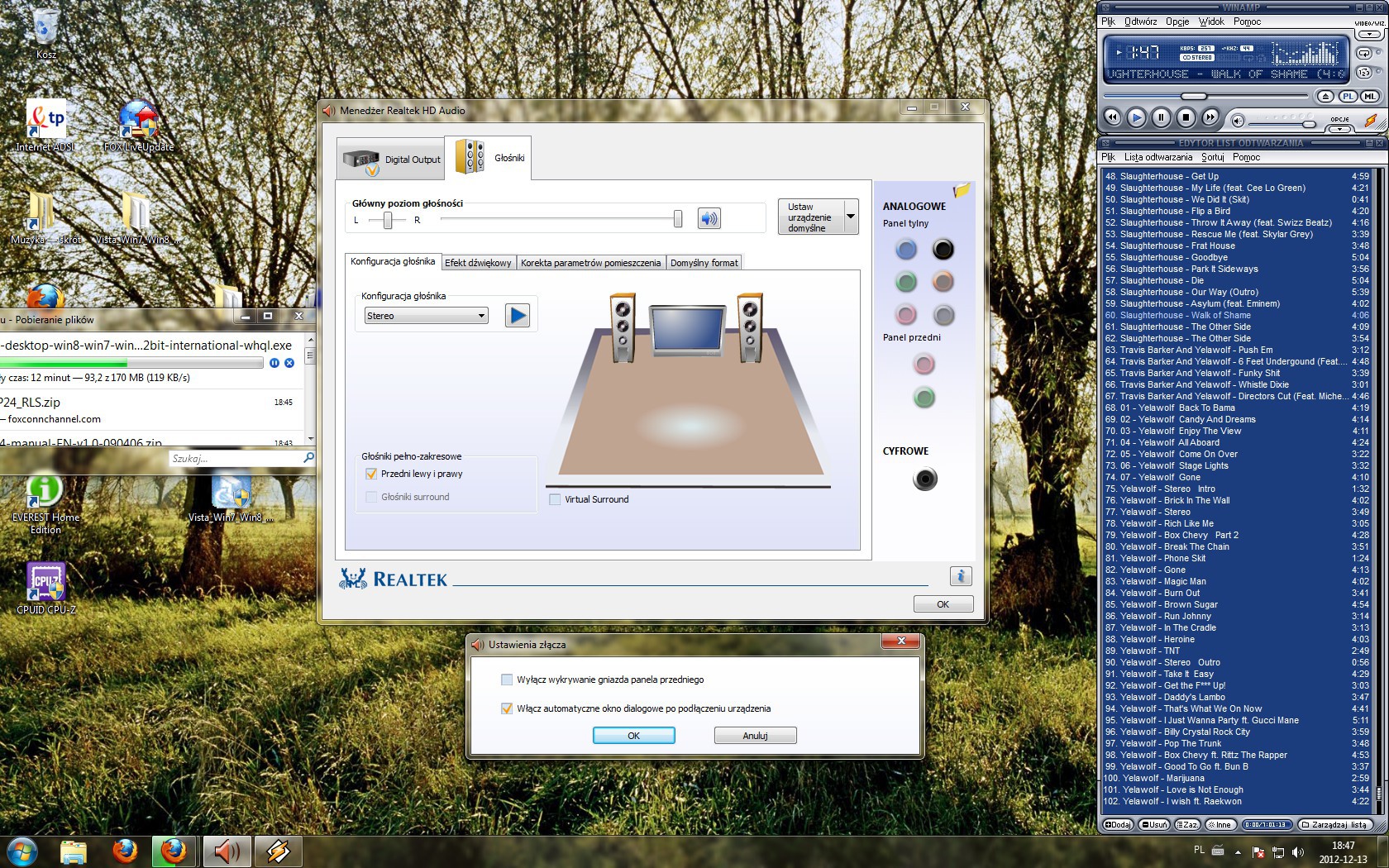Screen dimensions: 1389x868
Task: Select the gray rear panel jack
Action: [943, 315]
